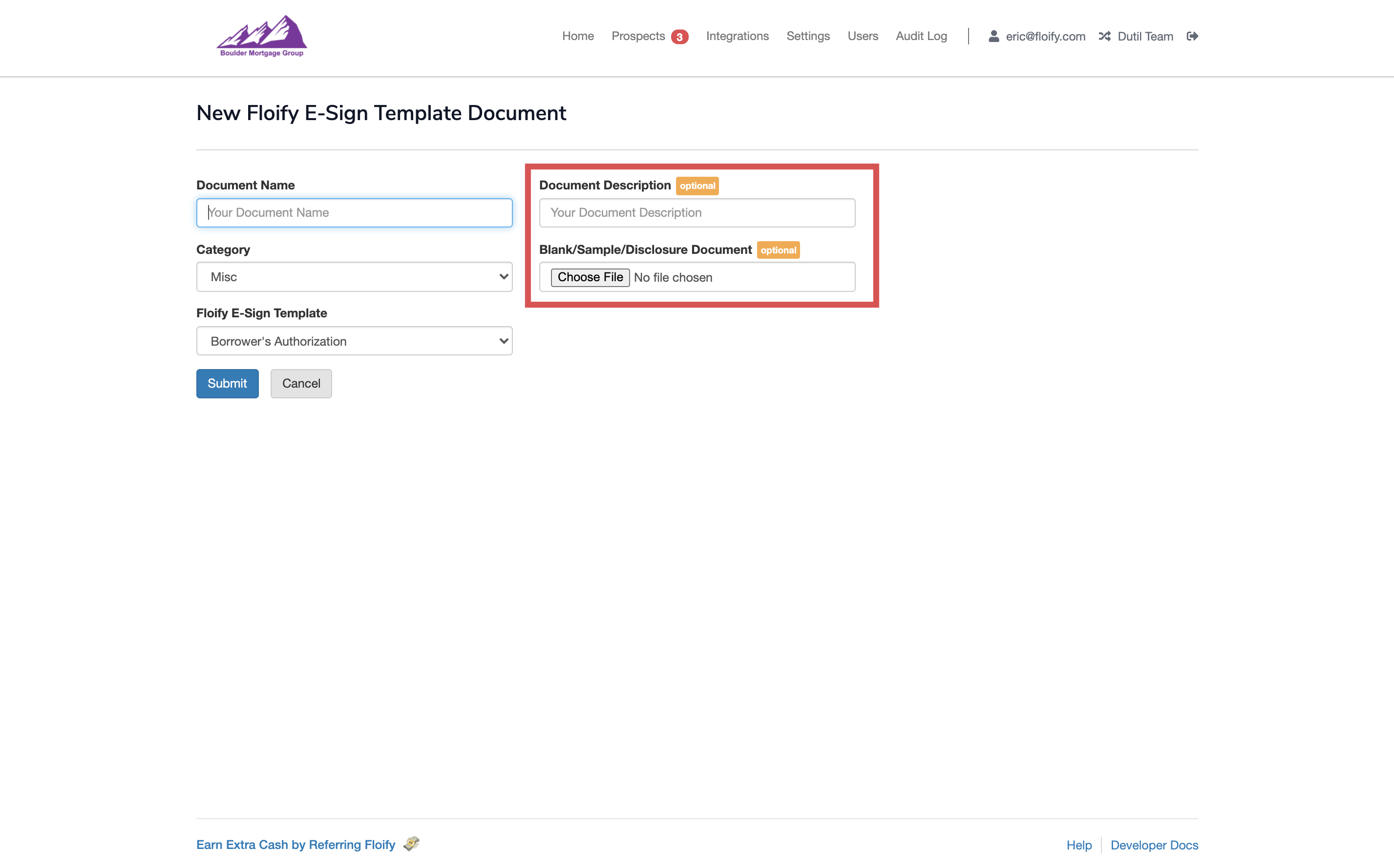Viewport: 1394px width, 868px height.
Task: Click the user profile icon beside eric@floify.com
Action: (x=993, y=36)
